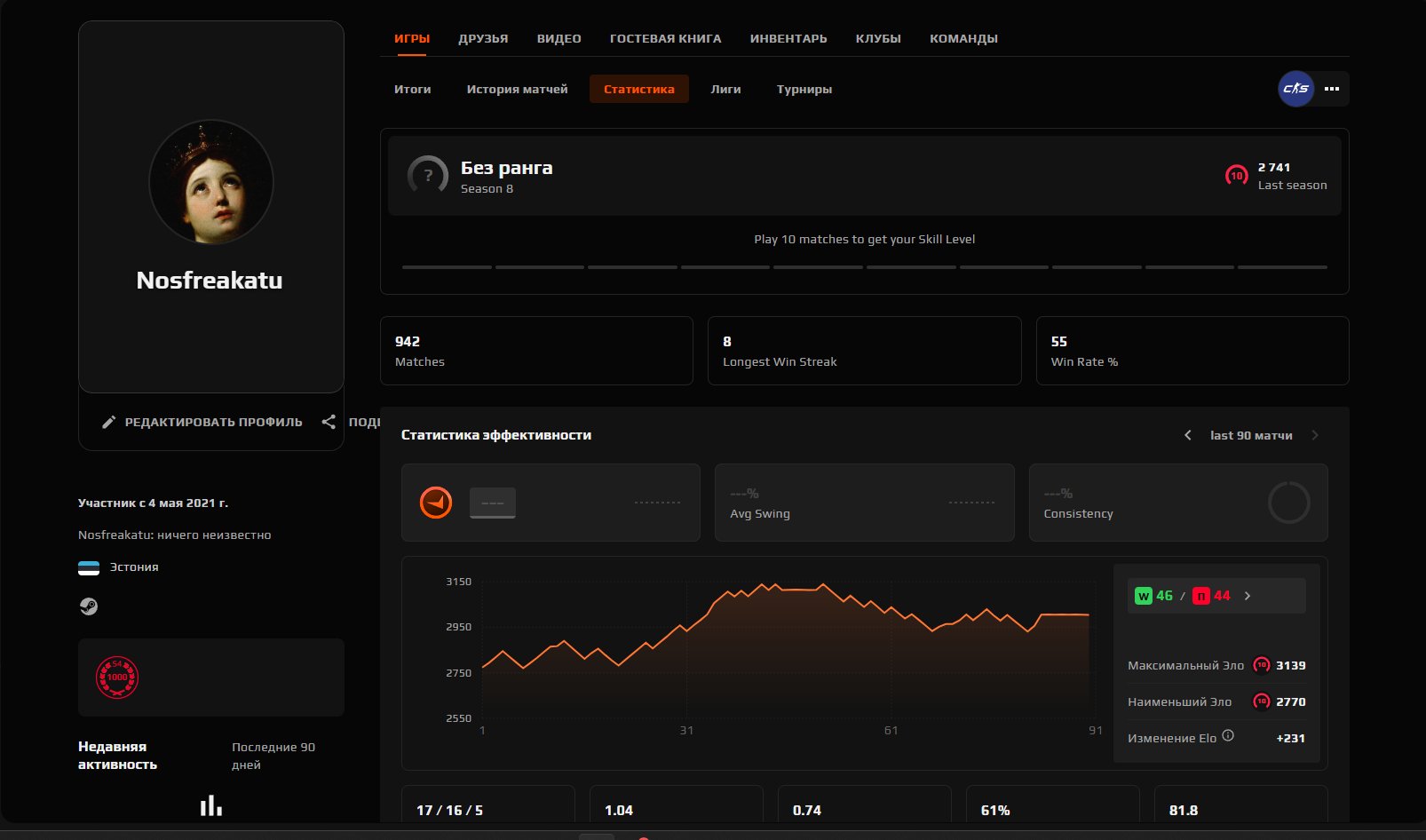
Task: Click the red П losses badge
Action: tap(1200, 596)
